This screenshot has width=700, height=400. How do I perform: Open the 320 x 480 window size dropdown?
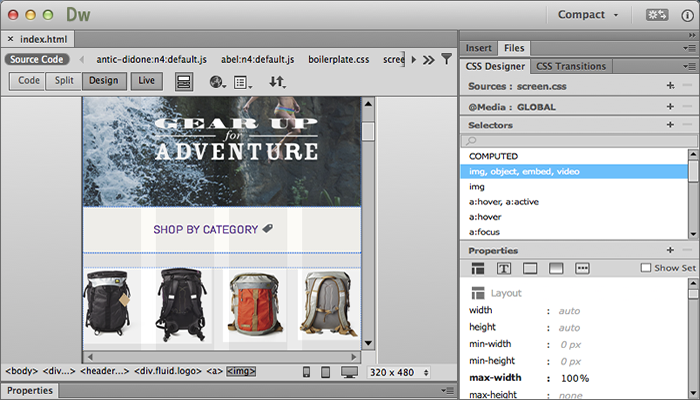(x=398, y=372)
